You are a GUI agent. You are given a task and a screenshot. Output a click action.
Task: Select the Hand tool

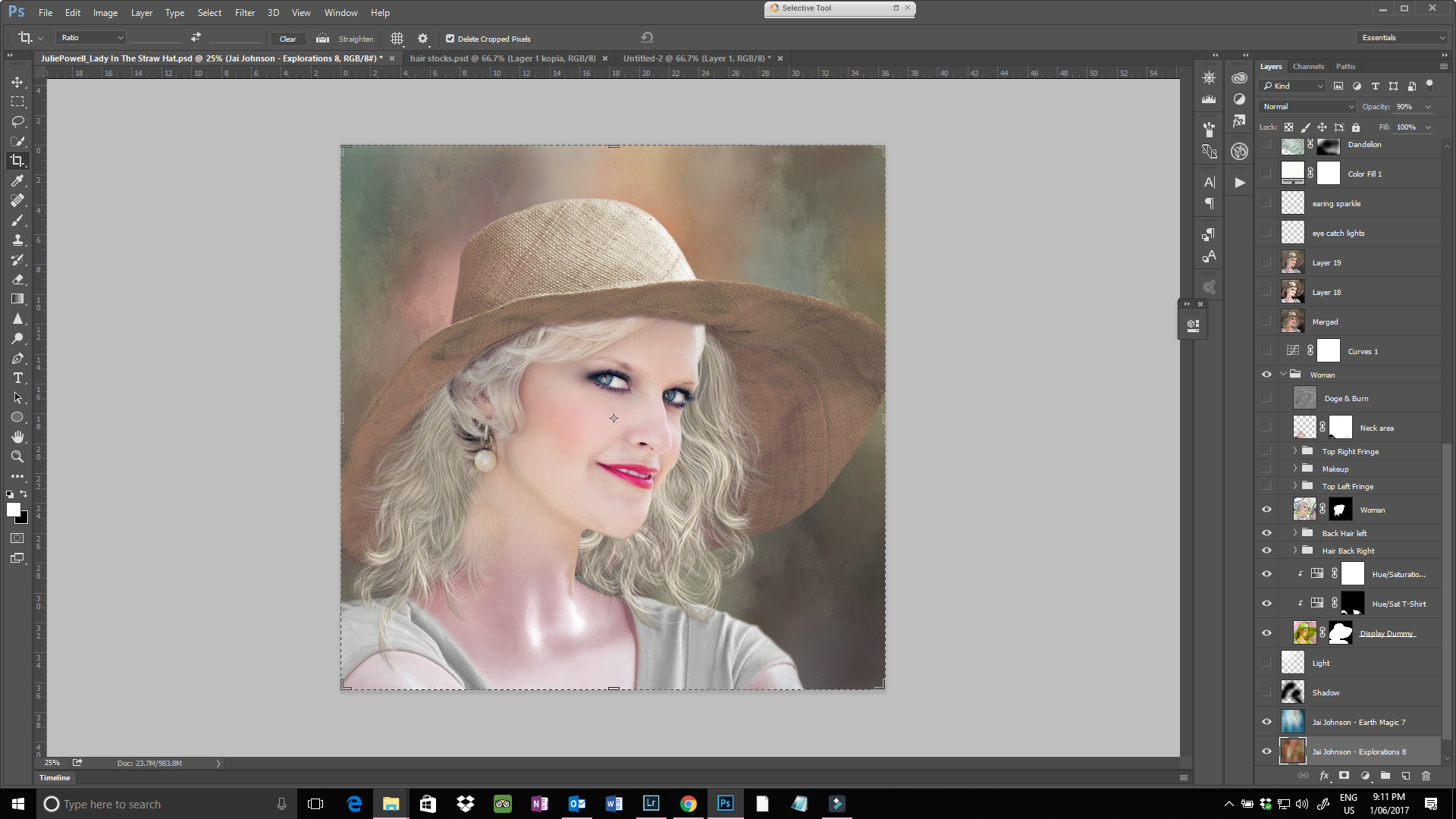[x=17, y=437]
